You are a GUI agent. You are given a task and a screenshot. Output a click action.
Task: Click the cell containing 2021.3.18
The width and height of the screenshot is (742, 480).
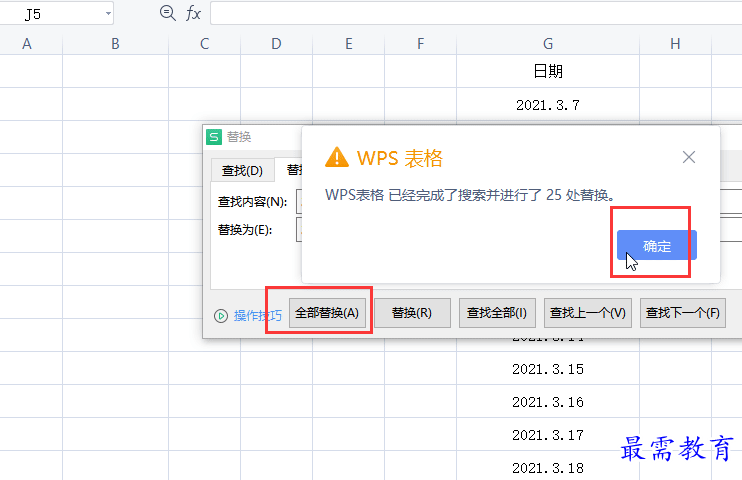548,467
